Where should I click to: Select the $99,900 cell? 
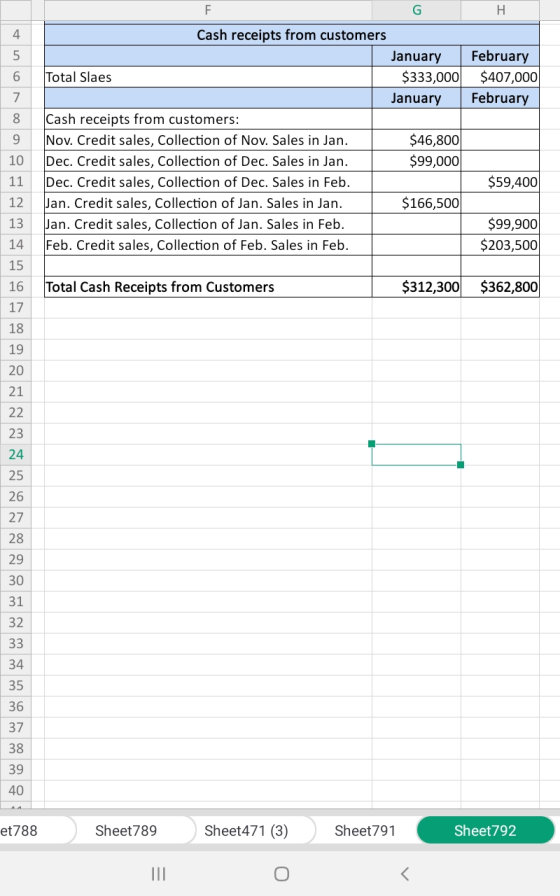[500, 224]
